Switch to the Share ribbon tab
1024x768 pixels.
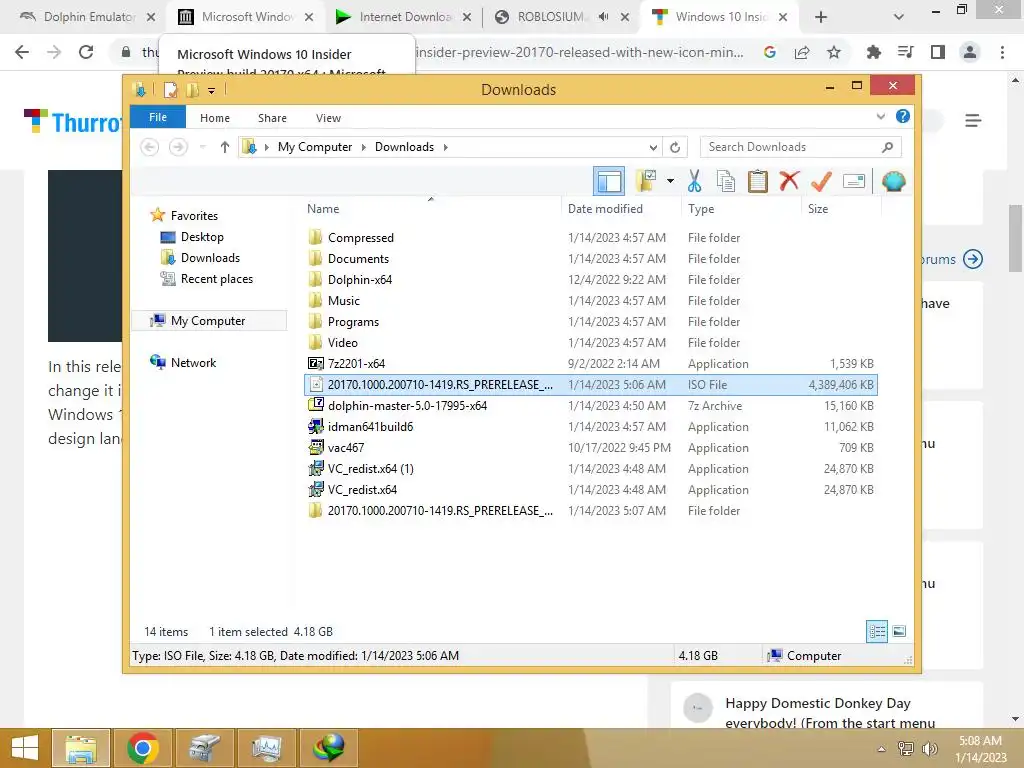(272, 118)
